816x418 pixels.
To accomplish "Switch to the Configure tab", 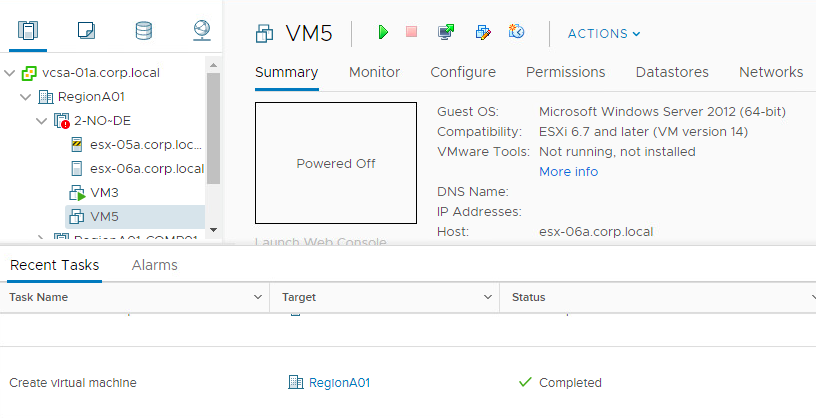I will pos(463,72).
